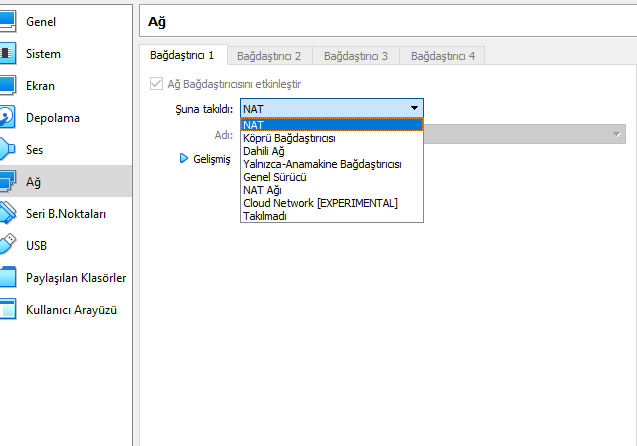Choose Köprü Bağdaştırıcısı from the list
This screenshot has width=637, height=446.
[289, 138]
